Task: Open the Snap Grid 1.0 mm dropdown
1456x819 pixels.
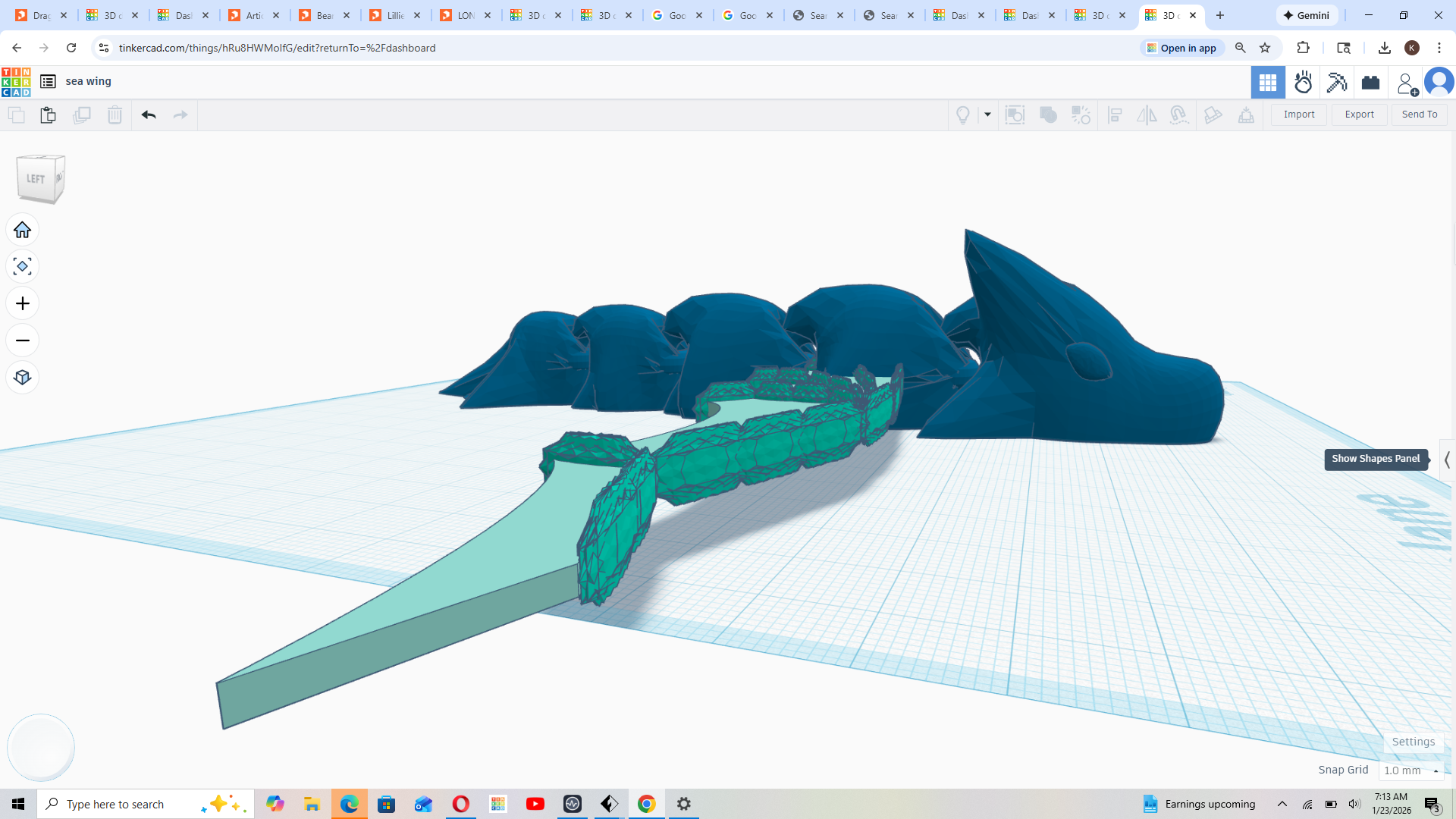Action: (x=1410, y=770)
